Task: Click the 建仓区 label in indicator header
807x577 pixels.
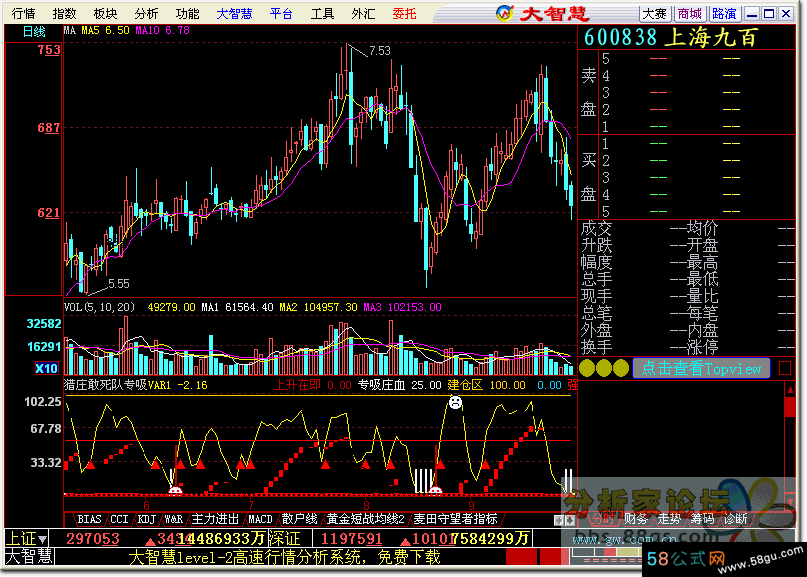Action: pos(465,385)
